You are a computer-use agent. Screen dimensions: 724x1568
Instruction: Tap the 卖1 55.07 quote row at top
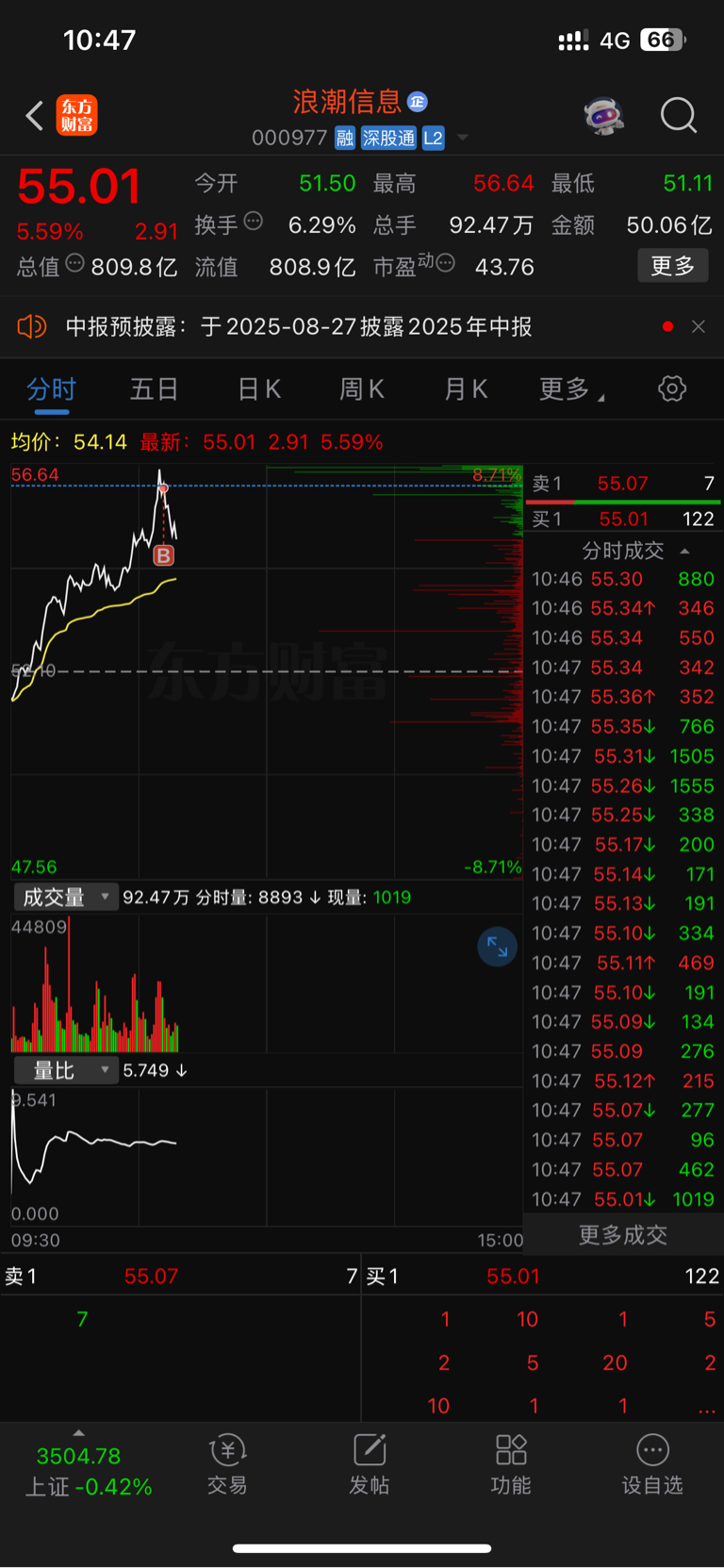(623, 484)
